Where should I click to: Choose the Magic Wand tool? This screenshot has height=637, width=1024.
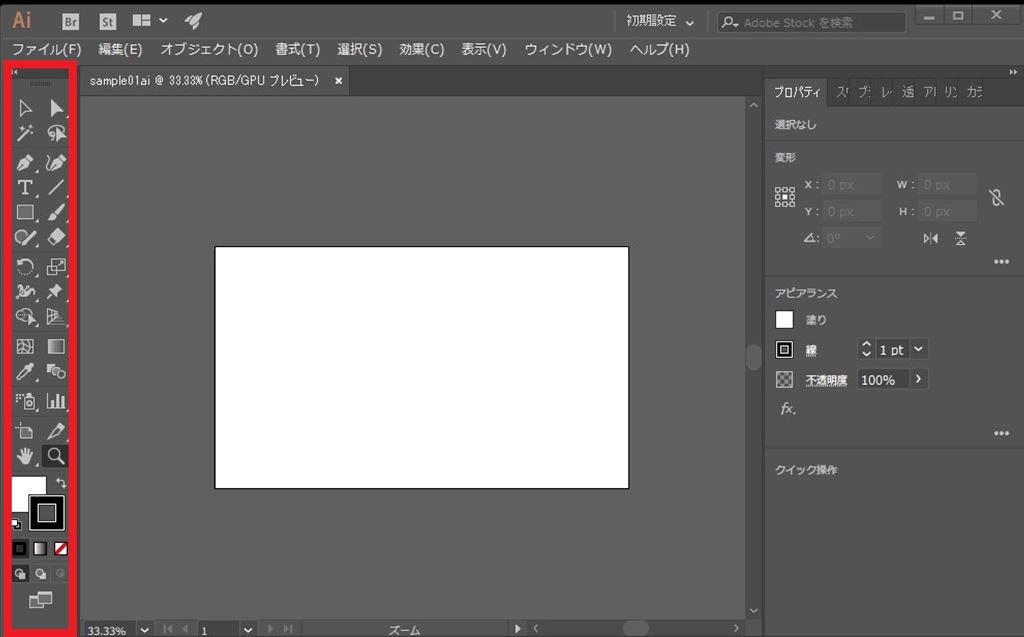tap(25, 133)
